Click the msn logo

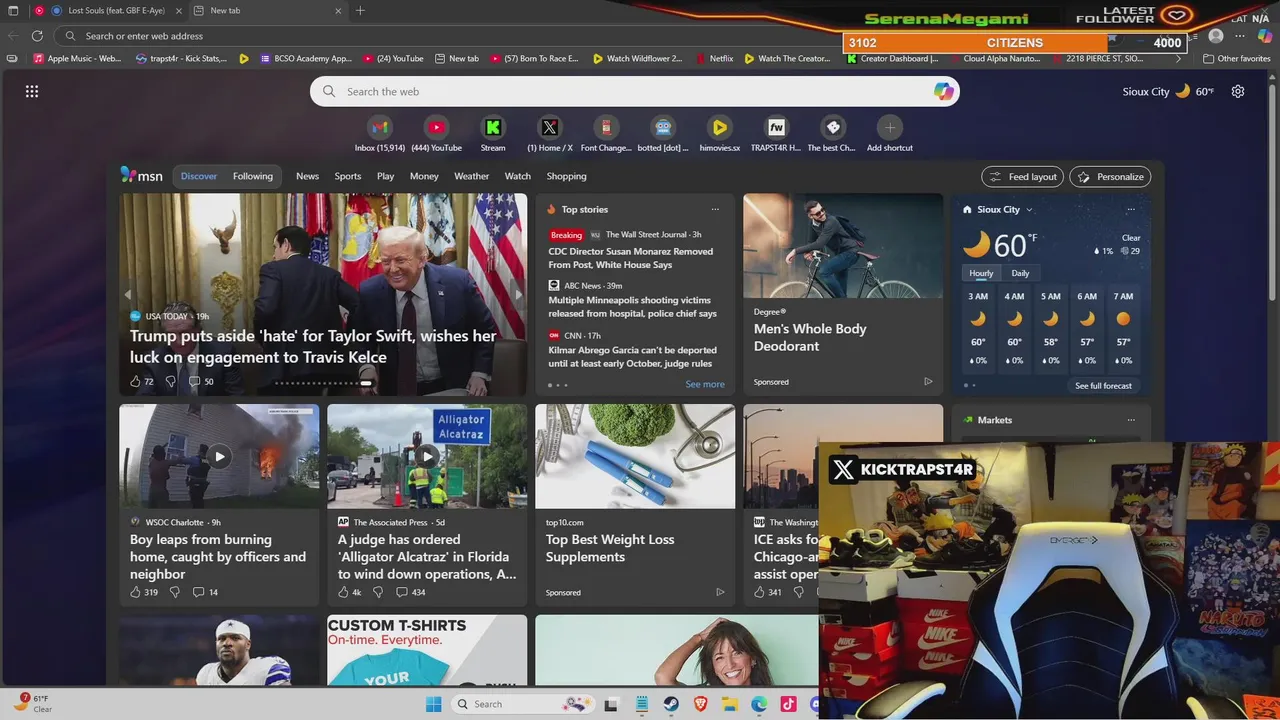[141, 175]
